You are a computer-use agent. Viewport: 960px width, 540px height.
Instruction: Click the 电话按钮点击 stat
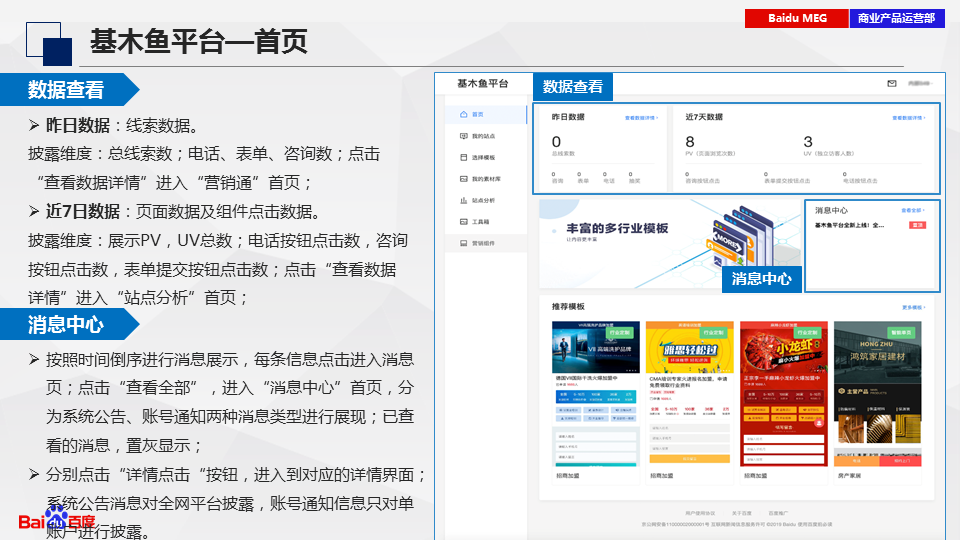tap(860, 178)
